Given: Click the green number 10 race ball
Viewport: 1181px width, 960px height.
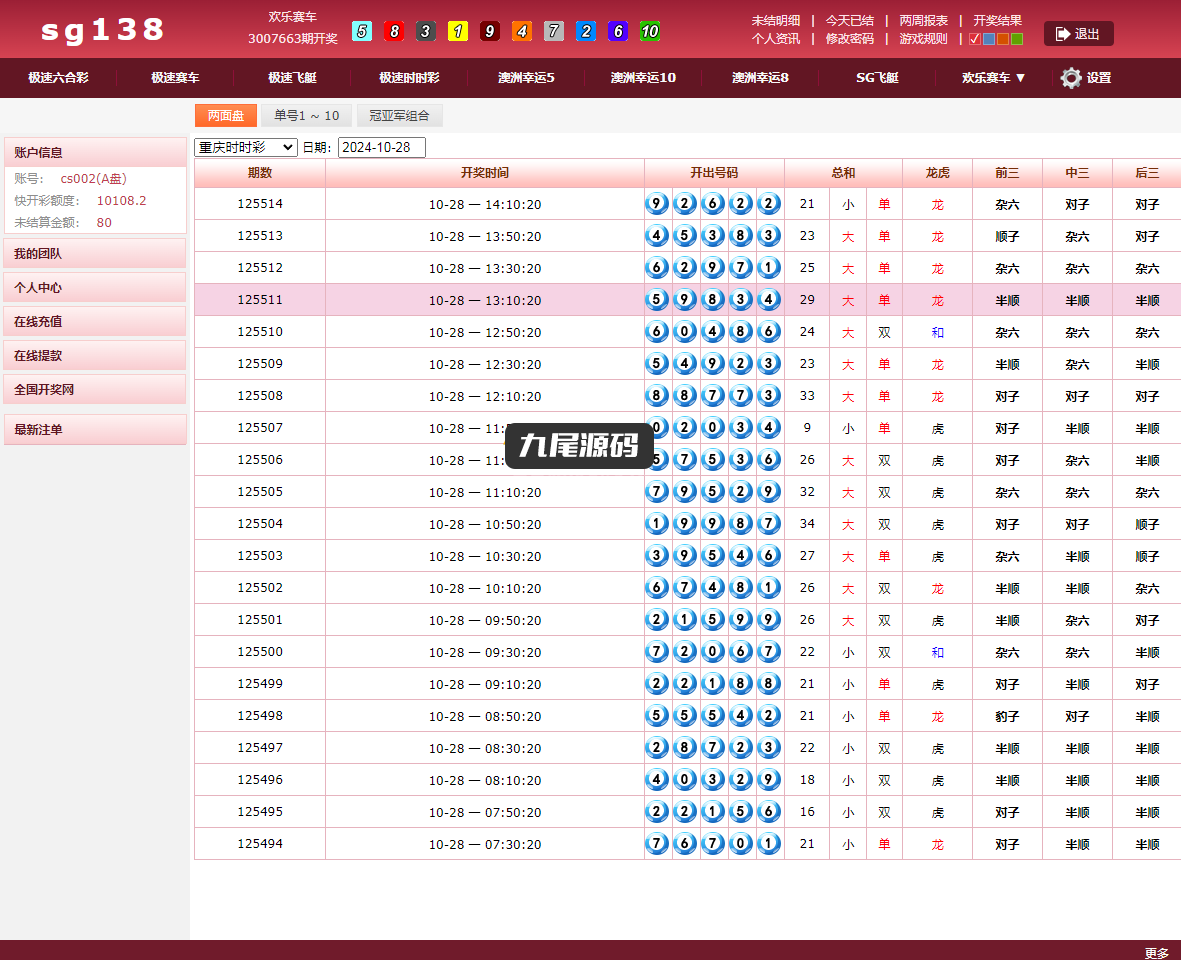Looking at the screenshot, I should tap(649, 31).
